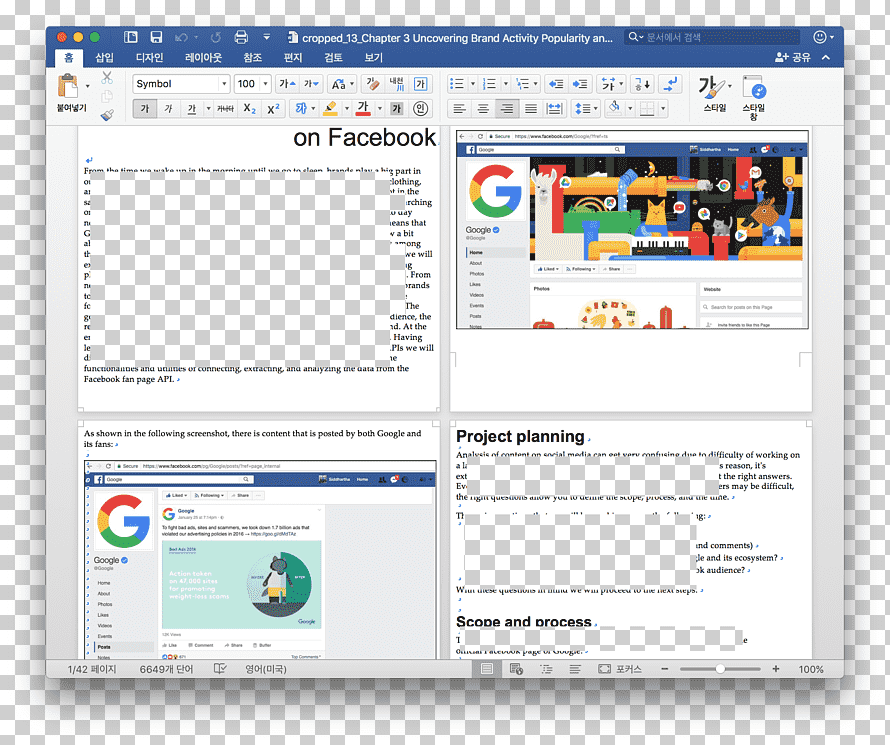Switch to the 삽입 (Insert) tab

click(104, 57)
